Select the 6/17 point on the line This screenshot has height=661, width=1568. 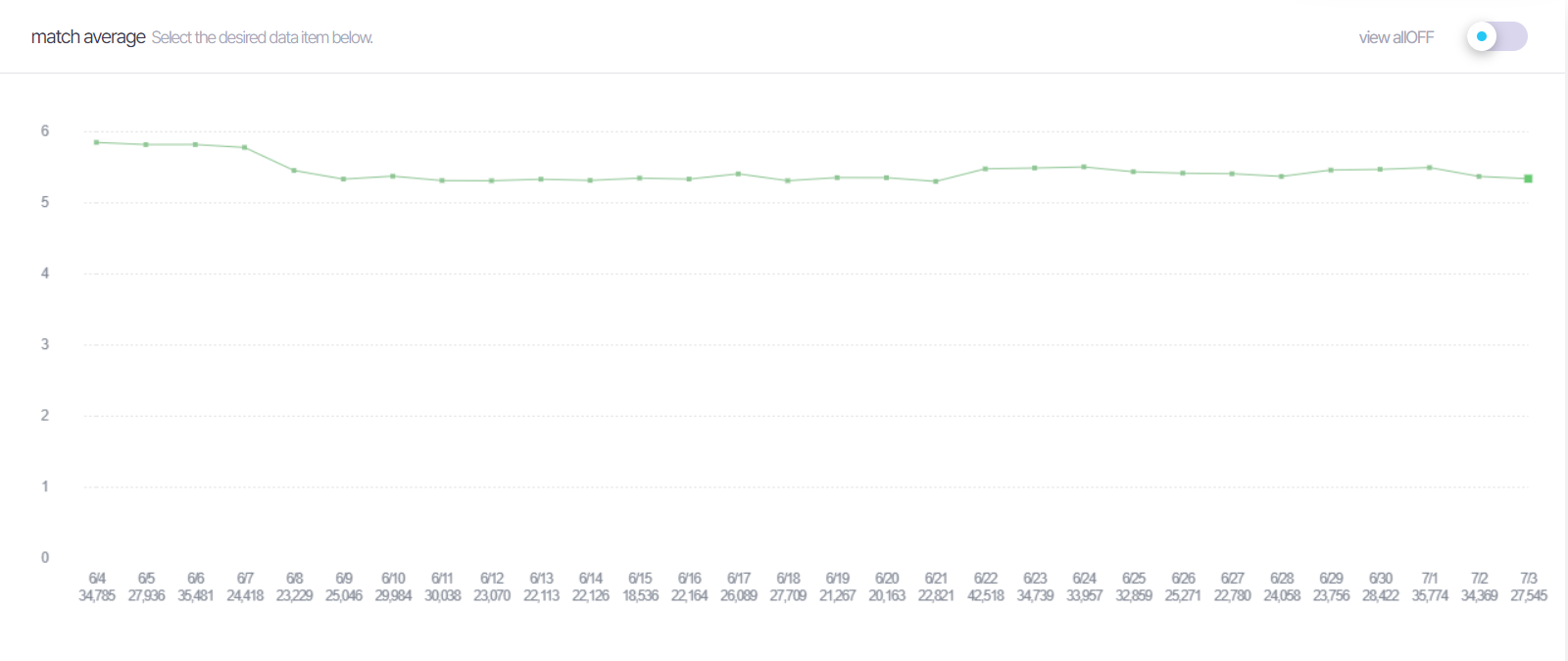pos(738,174)
